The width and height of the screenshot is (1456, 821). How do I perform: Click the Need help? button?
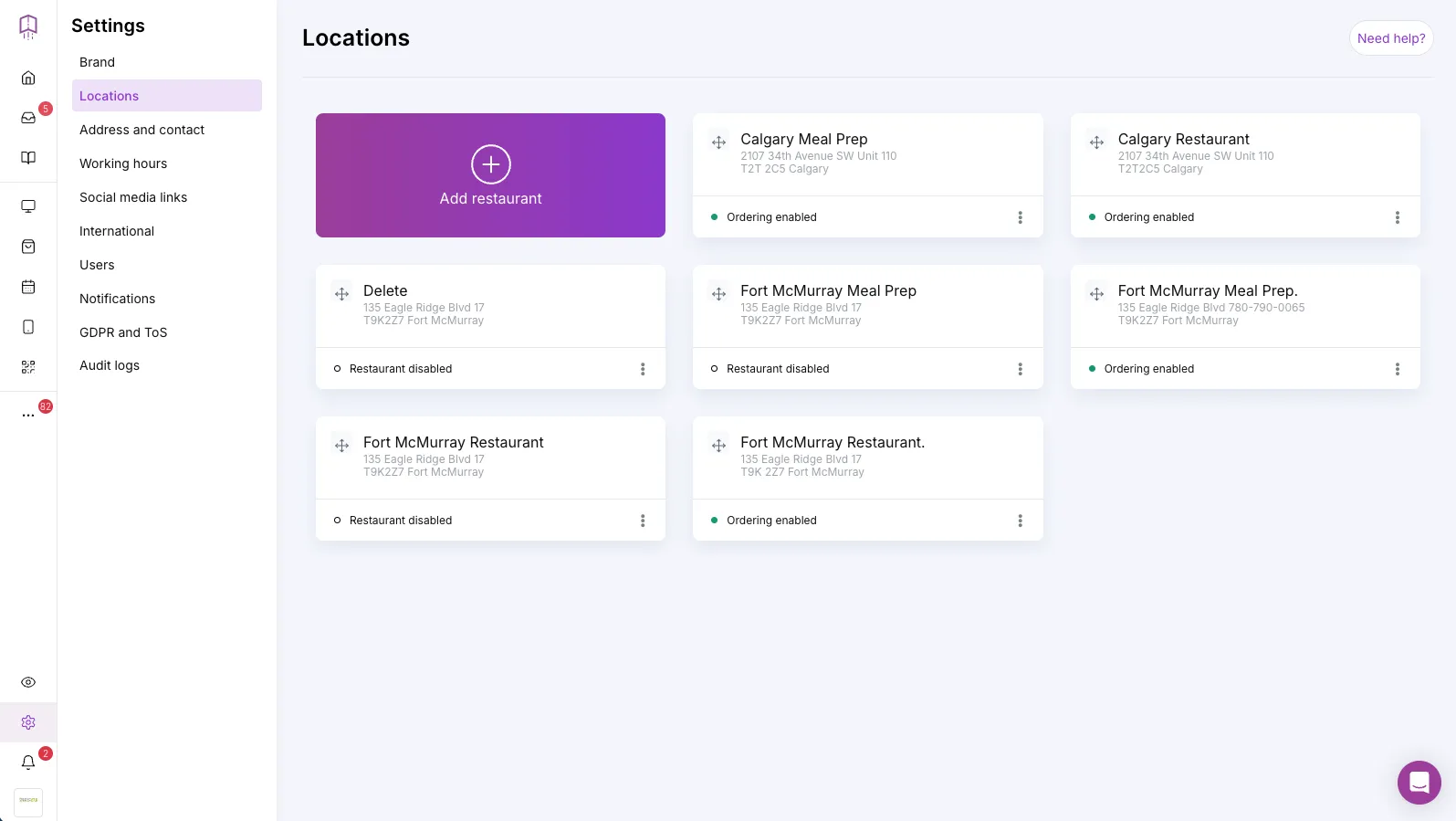pyautogui.click(x=1391, y=38)
